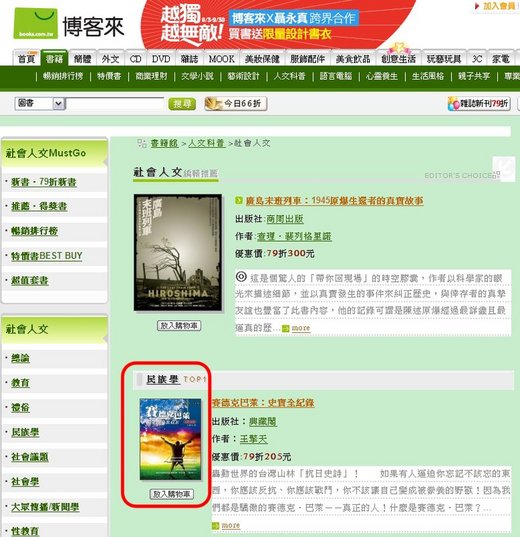Open the 暢銷排行榜 sidebar link

(34, 231)
